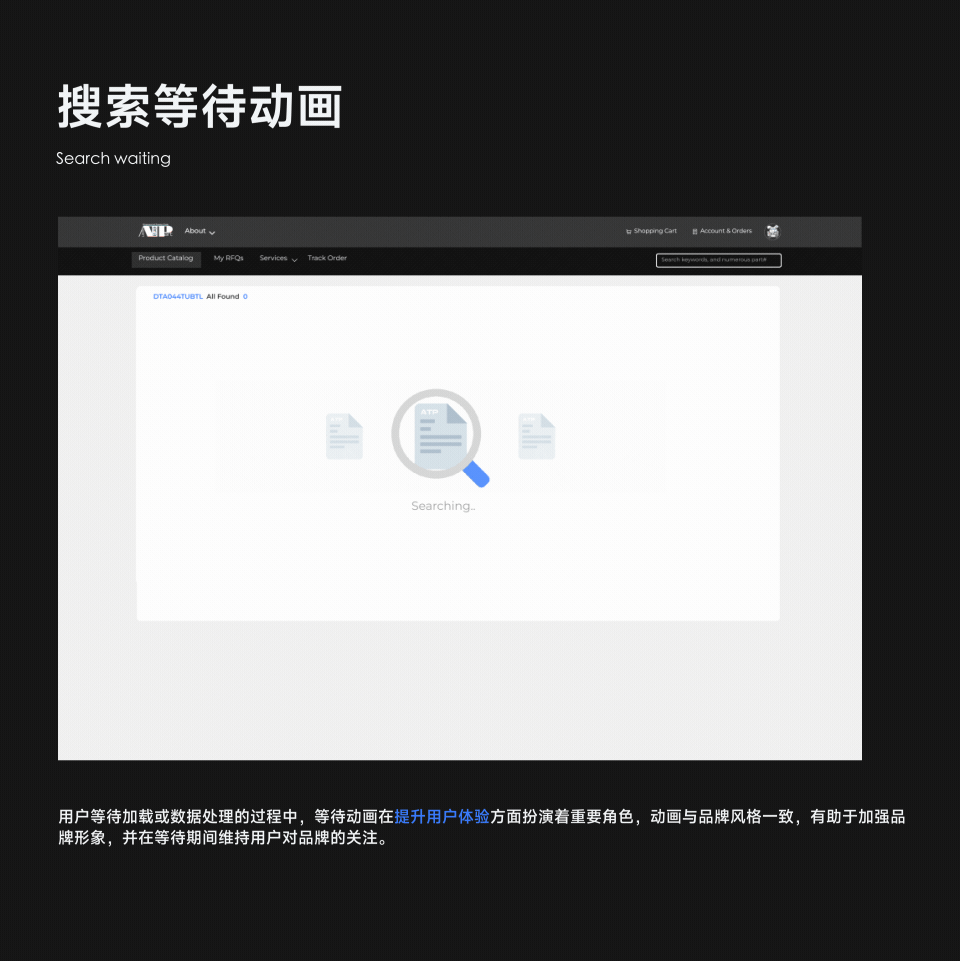Image resolution: width=960 pixels, height=961 pixels.
Task: Click the search keywords input field
Action: (718, 259)
